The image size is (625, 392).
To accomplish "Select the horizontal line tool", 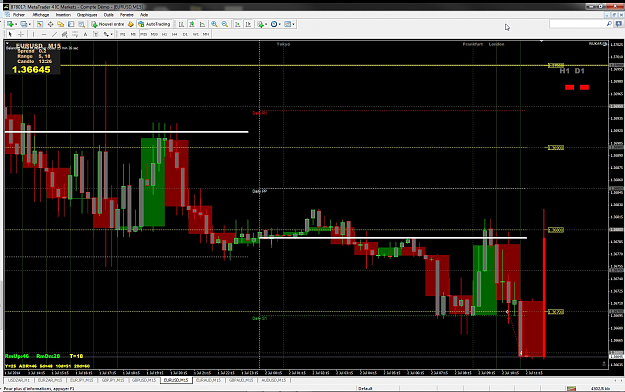I will (44, 34).
